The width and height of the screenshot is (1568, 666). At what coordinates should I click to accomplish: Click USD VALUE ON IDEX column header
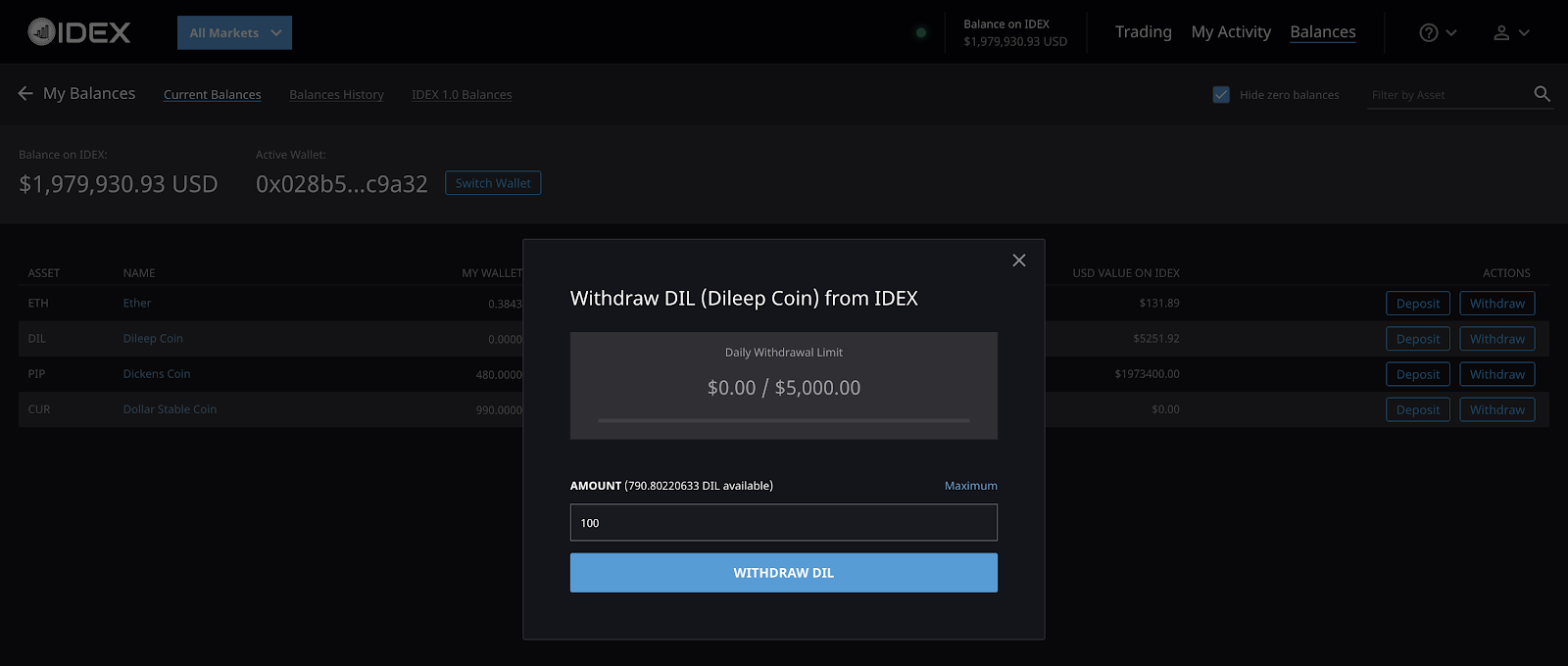point(1126,273)
